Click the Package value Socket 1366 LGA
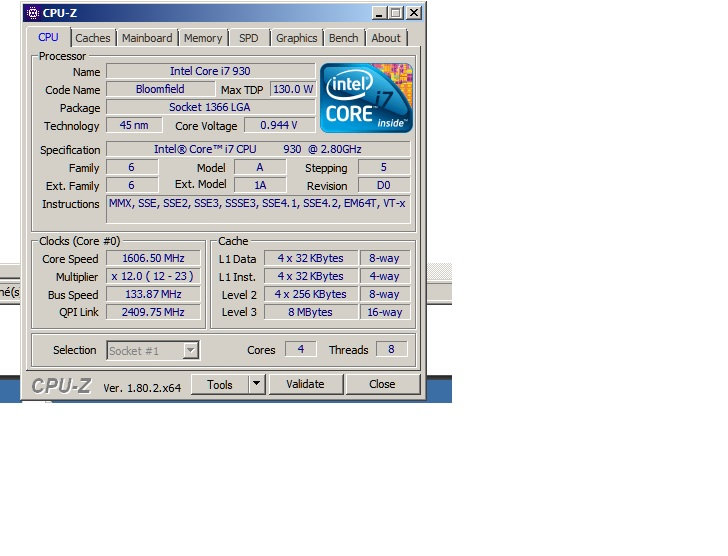The width and height of the screenshot is (728, 556). (211, 107)
